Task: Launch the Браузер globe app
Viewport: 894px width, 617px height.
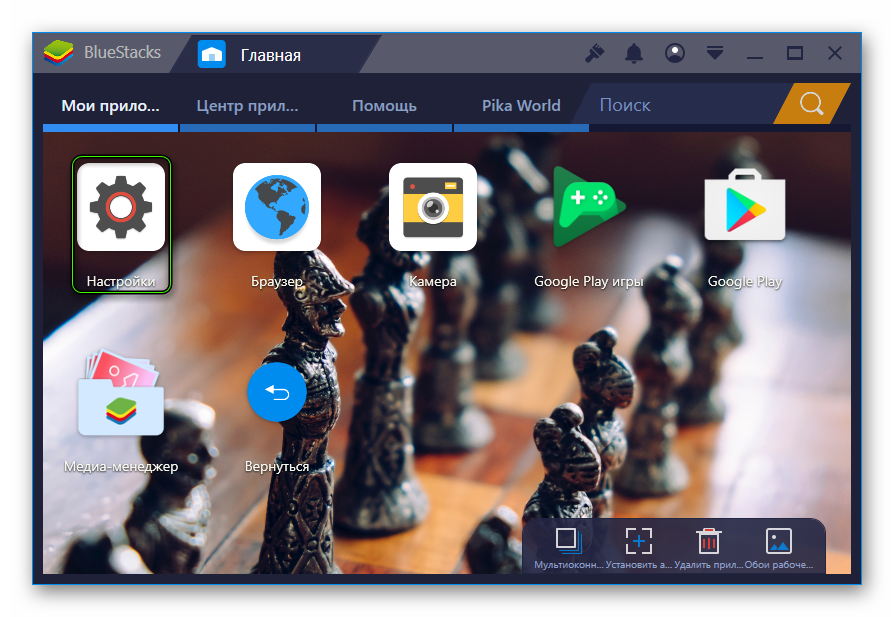Action: click(277, 208)
